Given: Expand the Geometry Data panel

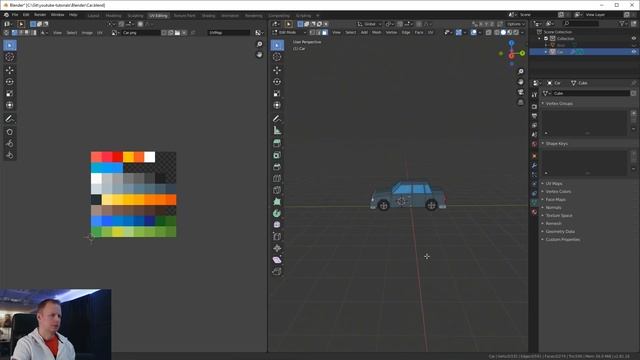Looking at the screenshot, I should click(560, 231).
